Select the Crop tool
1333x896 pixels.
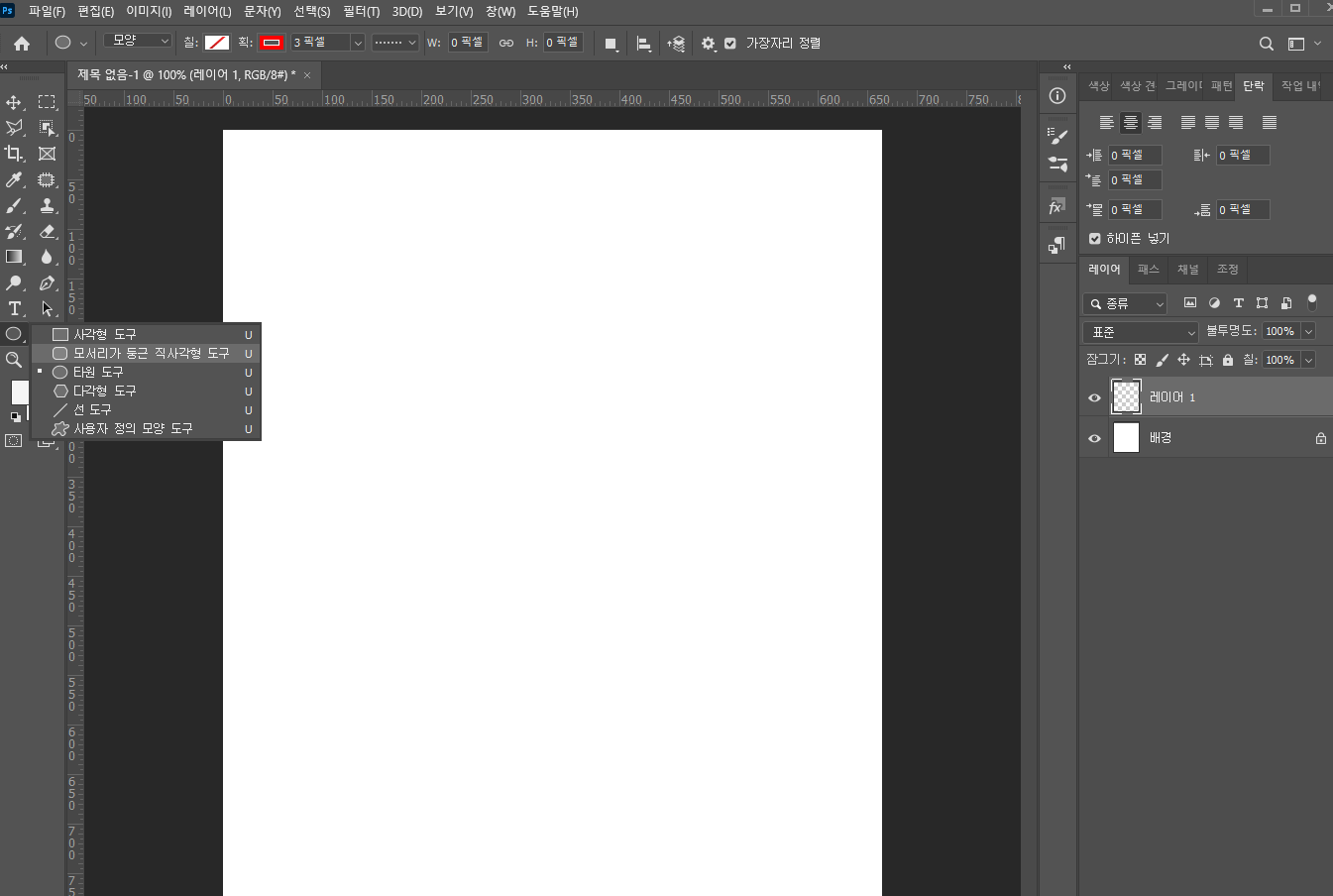[14, 154]
